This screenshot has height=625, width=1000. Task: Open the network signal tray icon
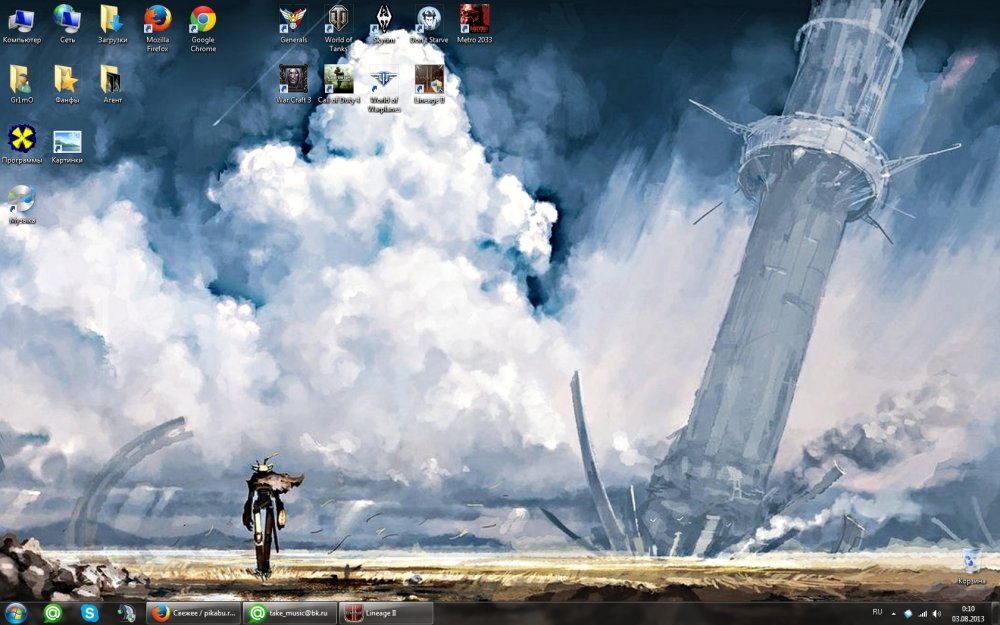point(922,614)
